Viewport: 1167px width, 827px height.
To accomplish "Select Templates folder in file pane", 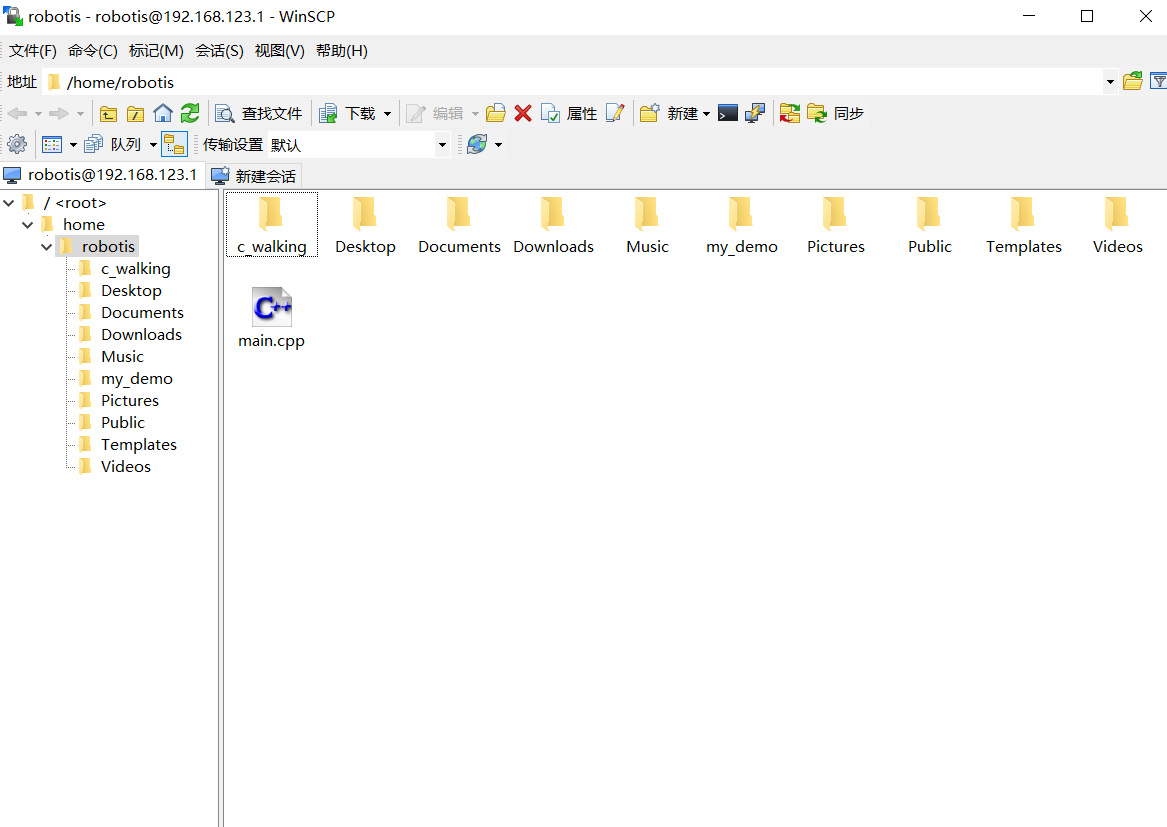I will pos(1024,225).
